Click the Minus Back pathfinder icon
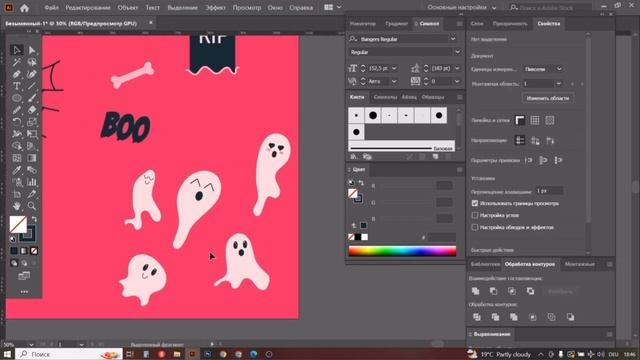This screenshot has width=640, height=360. 570,317
